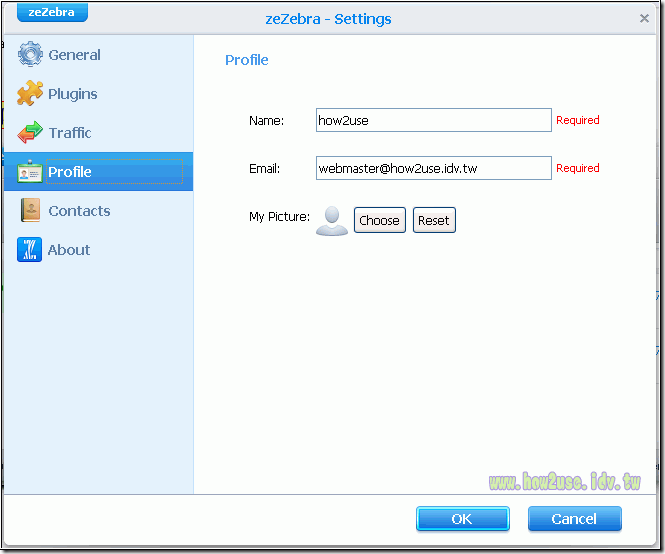Viewport: 665px width, 554px height.
Task: Click the gear icon beside General
Action: coord(30,55)
